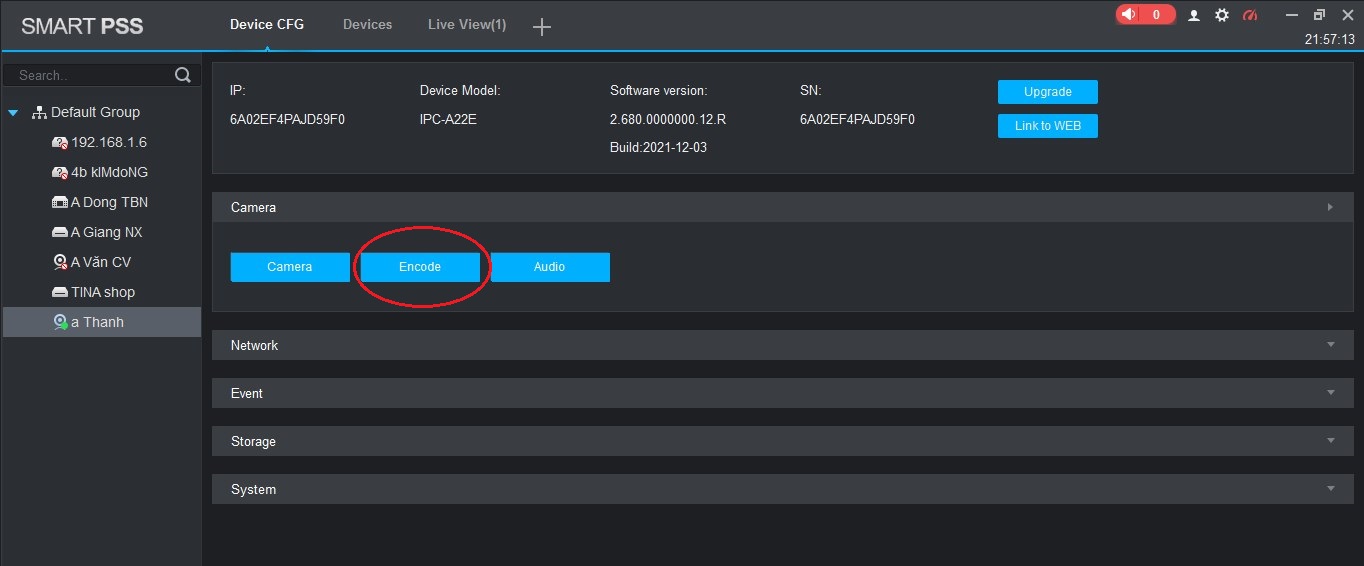The height and width of the screenshot is (566, 1364).
Task: Click the red alarm speaker icon
Action: pyautogui.click(x=1129, y=15)
